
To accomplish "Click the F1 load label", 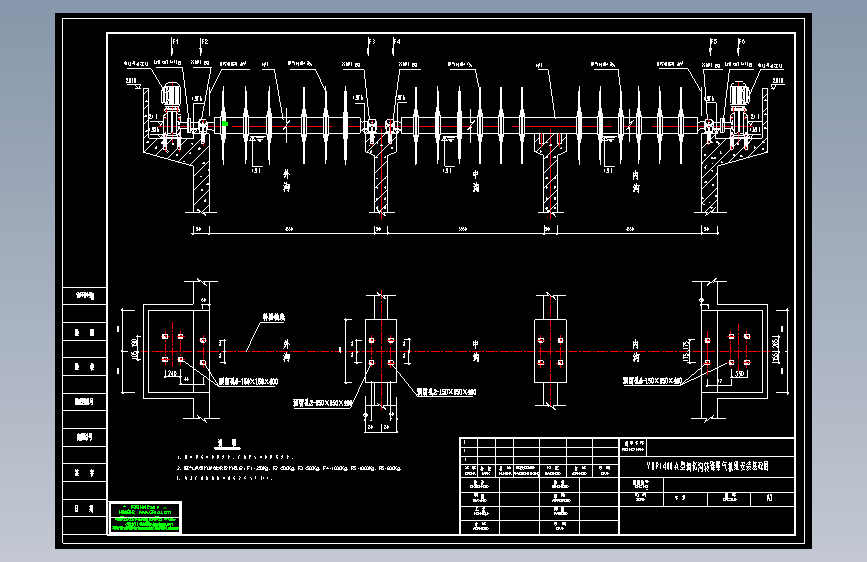I will 175,41.
